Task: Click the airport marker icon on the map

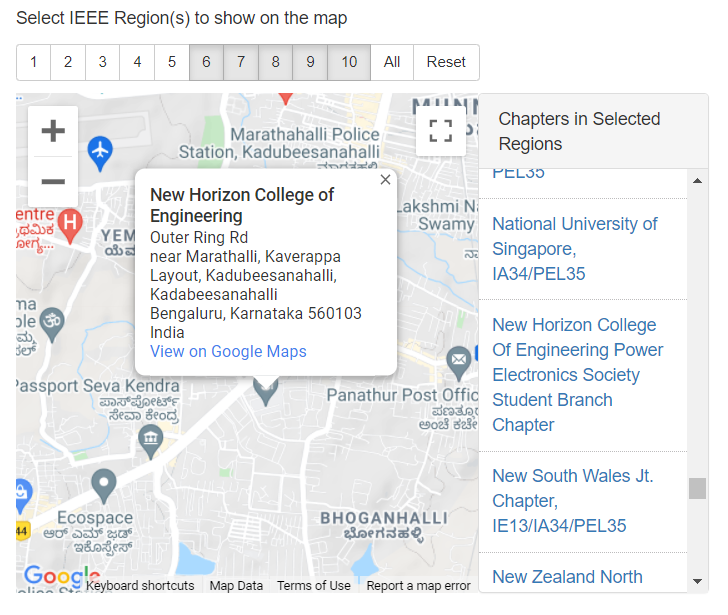Action: coord(100,154)
